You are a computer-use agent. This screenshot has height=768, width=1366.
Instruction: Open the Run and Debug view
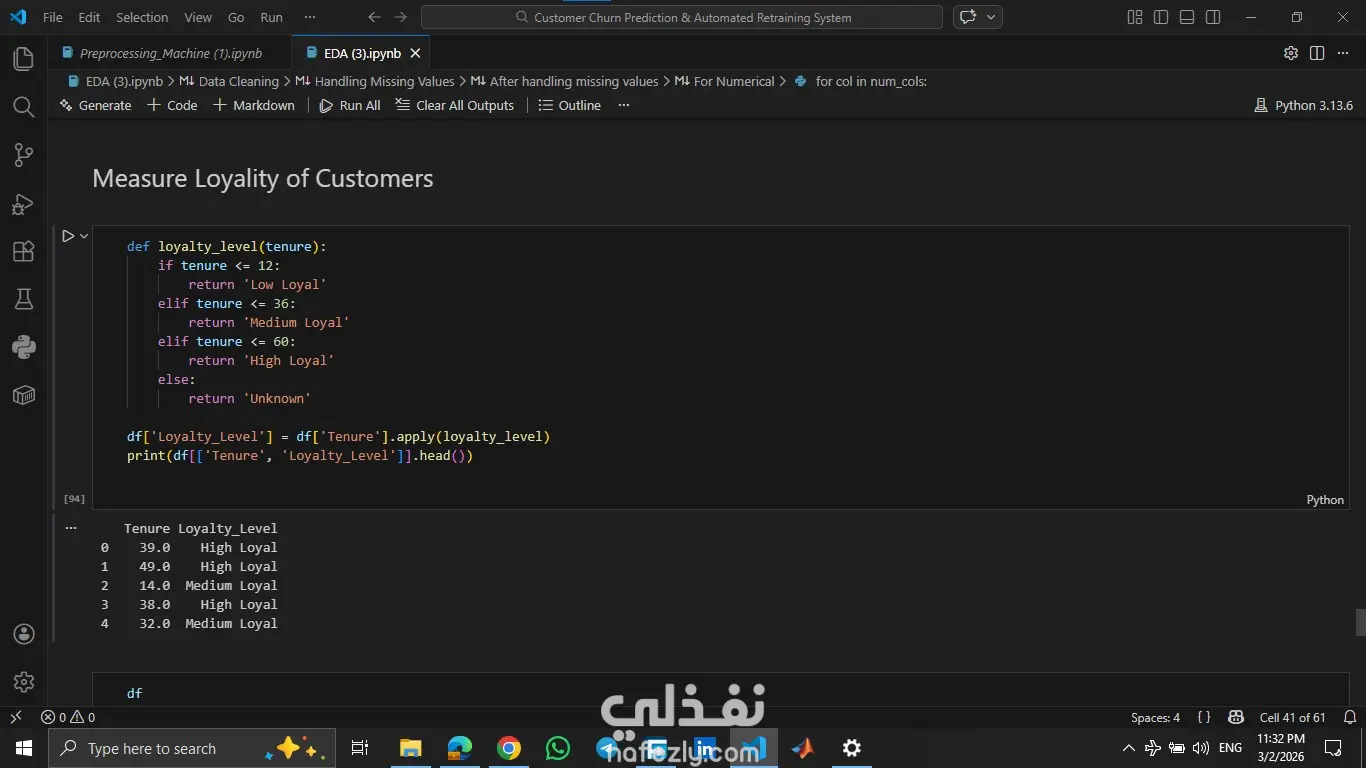pyautogui.click(x=23, y=204)
